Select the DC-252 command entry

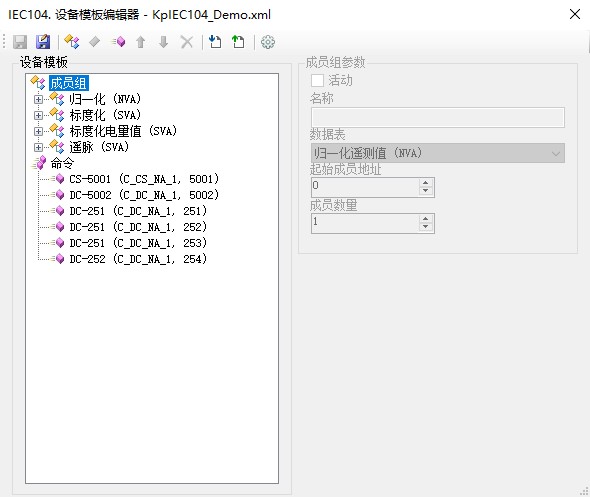(x=138, y=259)
